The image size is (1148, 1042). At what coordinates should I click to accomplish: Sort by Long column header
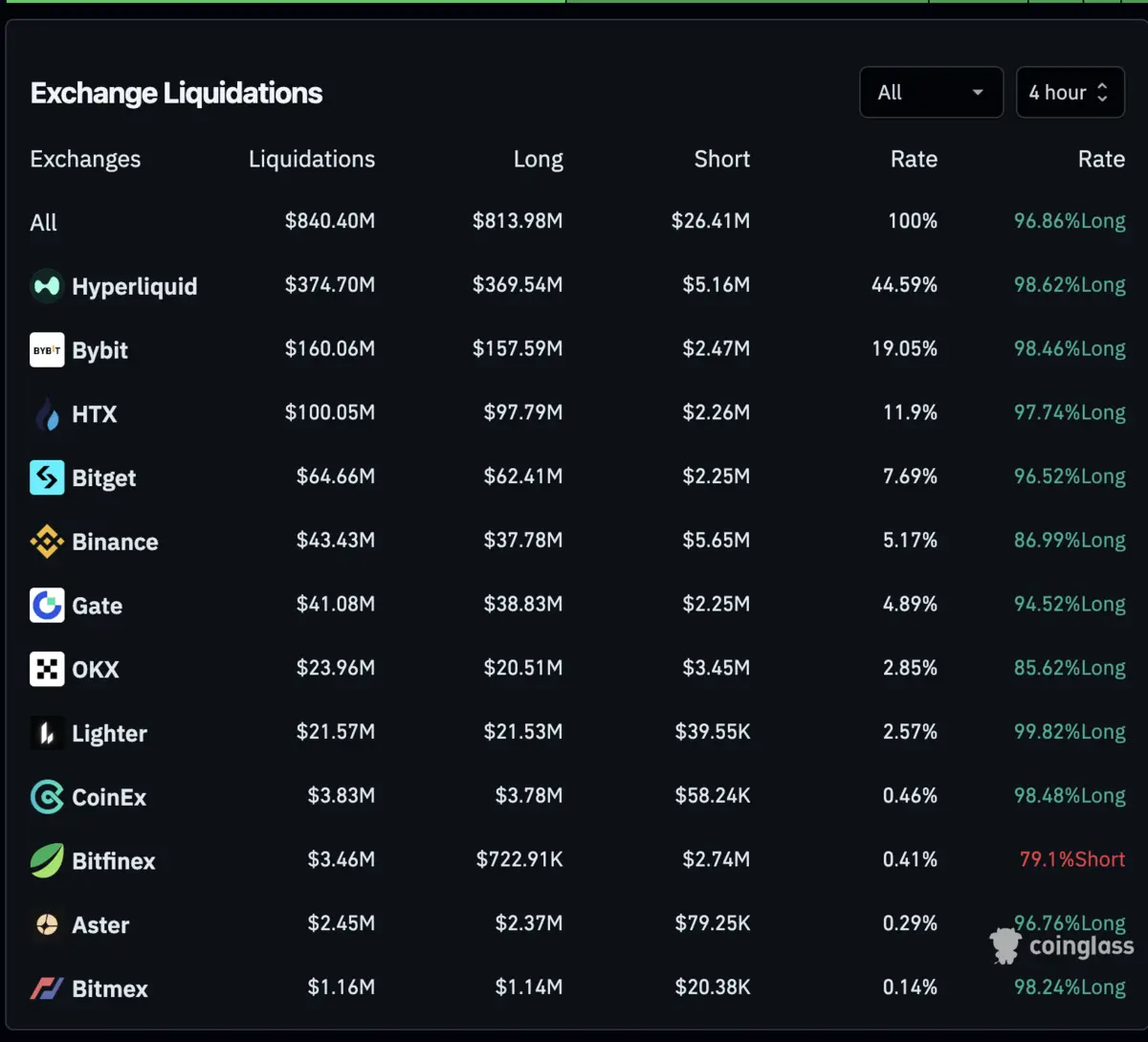click(x=538, y=159)
